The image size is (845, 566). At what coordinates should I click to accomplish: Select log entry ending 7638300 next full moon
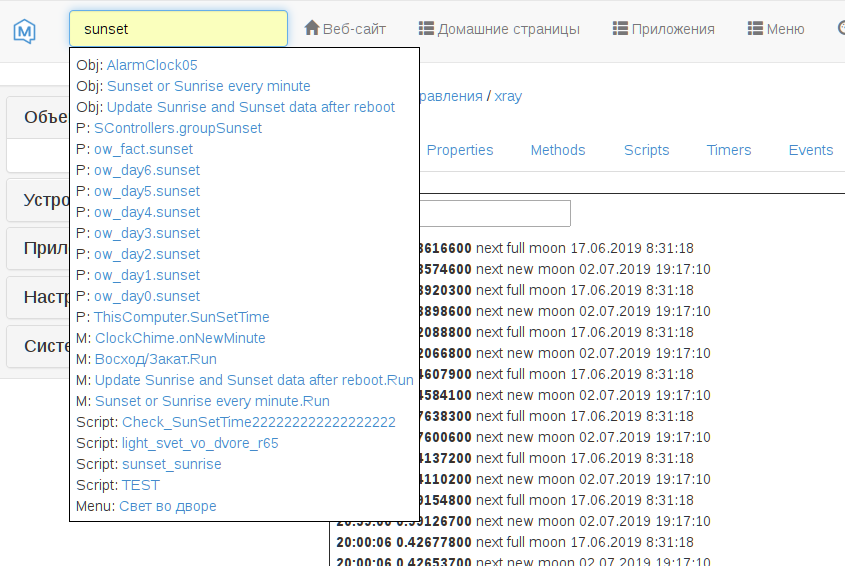point(556,417)
